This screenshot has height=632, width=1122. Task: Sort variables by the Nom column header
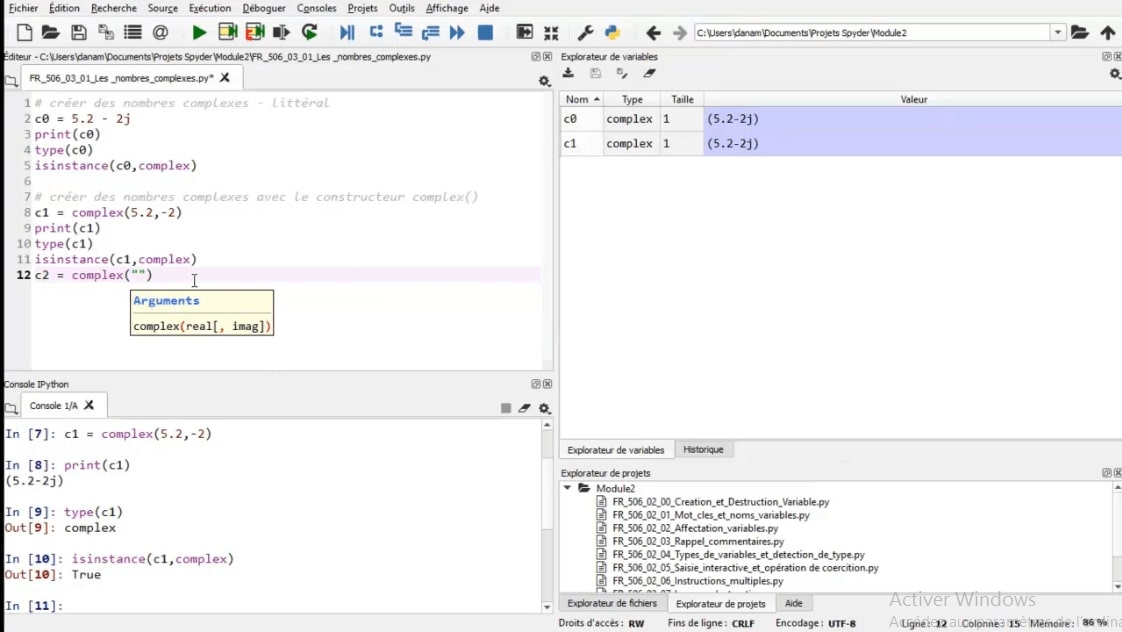(578, 100)
